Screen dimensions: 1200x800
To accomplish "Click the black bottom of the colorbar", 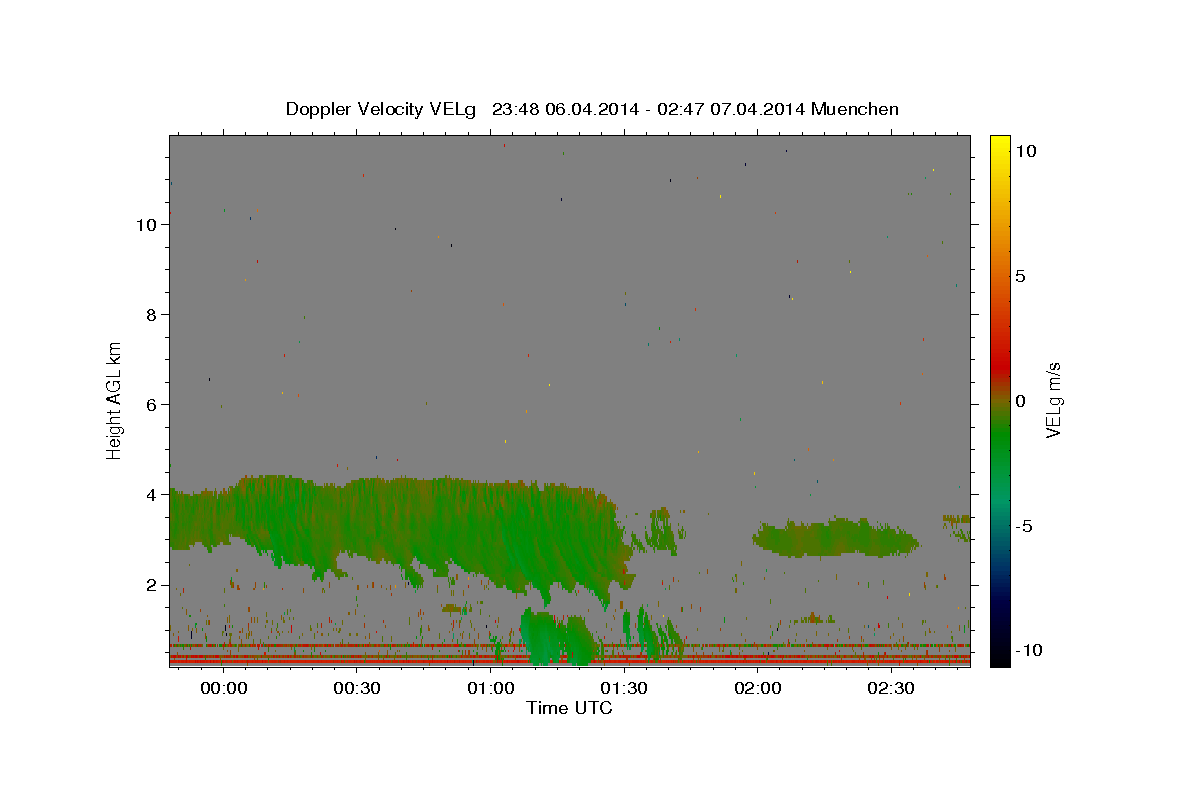I will (x=999, y=655).
